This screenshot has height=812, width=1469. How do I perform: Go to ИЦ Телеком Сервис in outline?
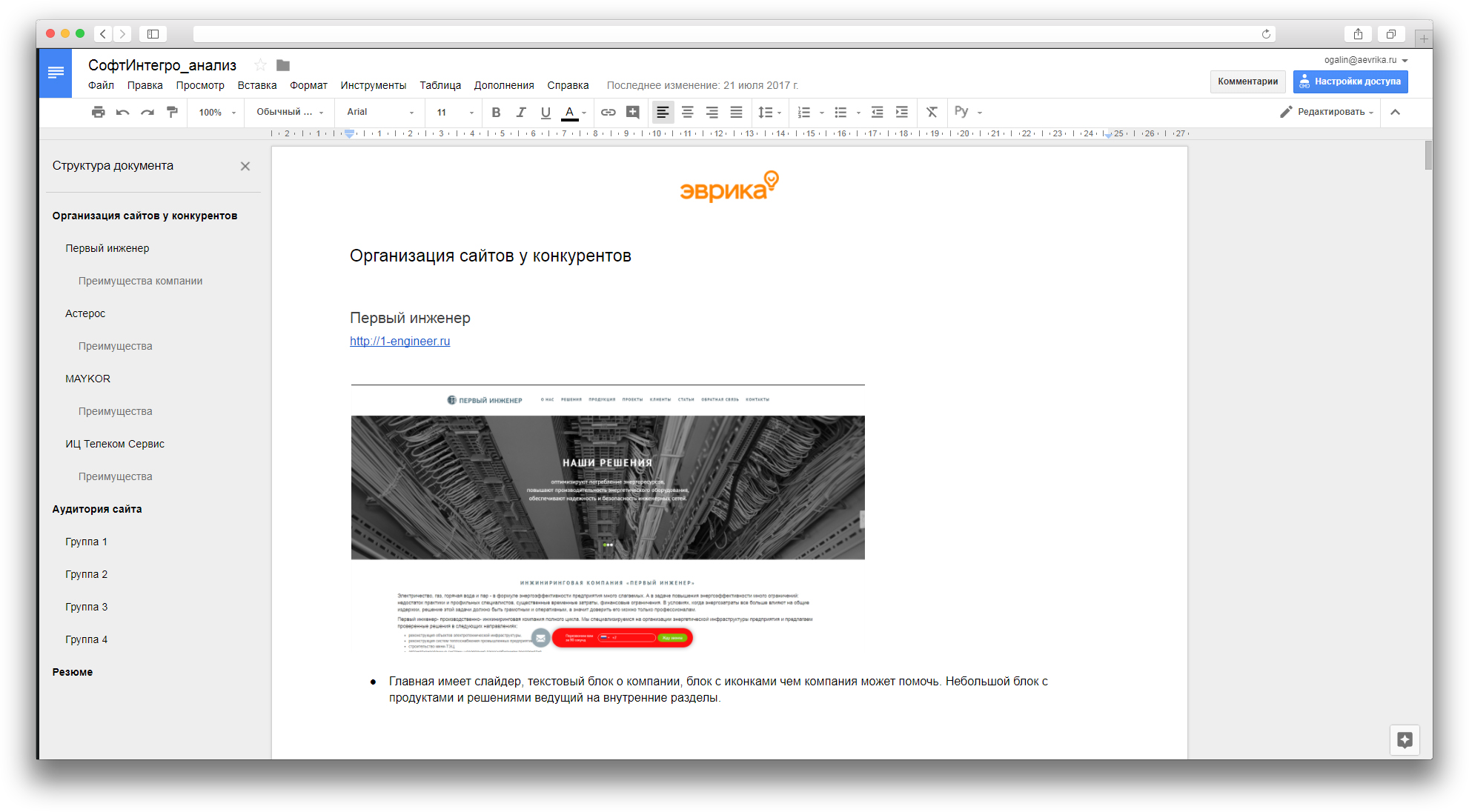(115, 444)
